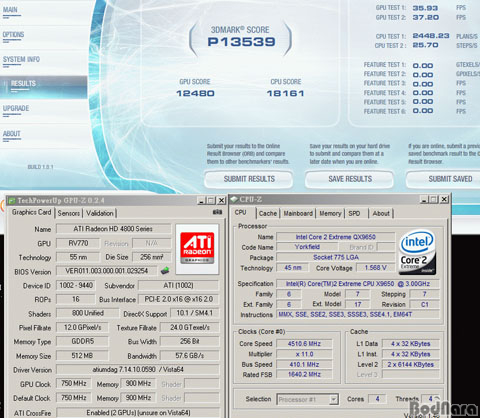This screenshot has height=418, width=480.
Task: Switch to the Graphics Card tab in GPU-Z
Action: click(x=31, y=212)
